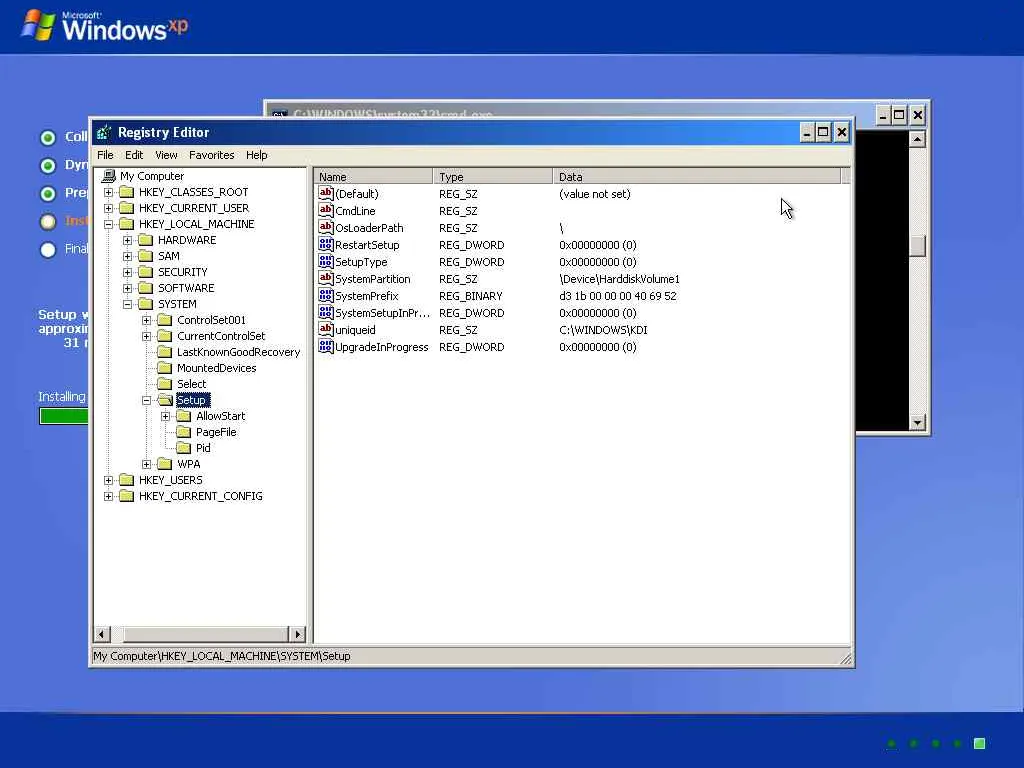Select the (Default) value name
This screenshot has height=768, width=1024.
point(357,194)
